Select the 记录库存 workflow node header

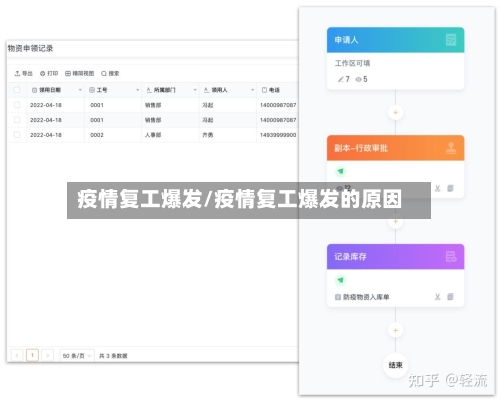pyautogui.click(x=396, y=257)
